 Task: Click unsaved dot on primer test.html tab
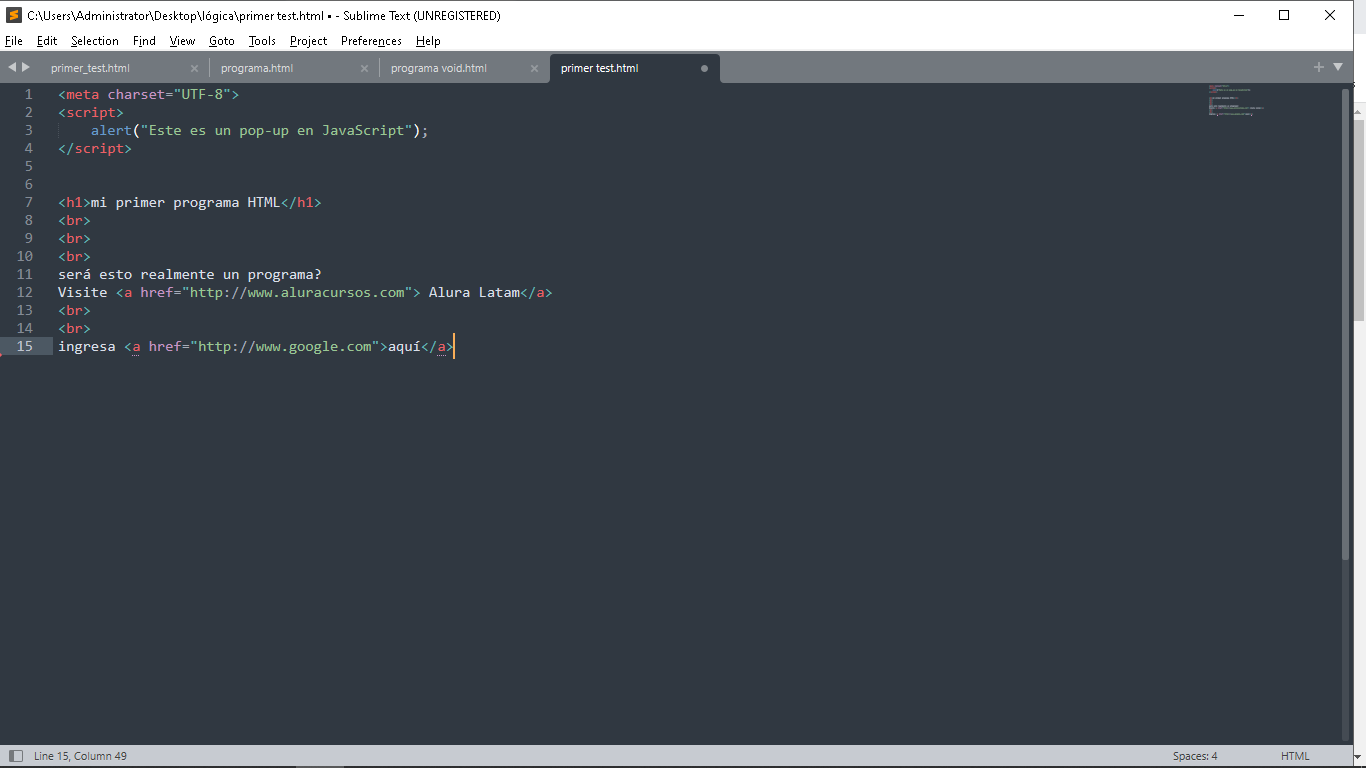tap(704, 69)
